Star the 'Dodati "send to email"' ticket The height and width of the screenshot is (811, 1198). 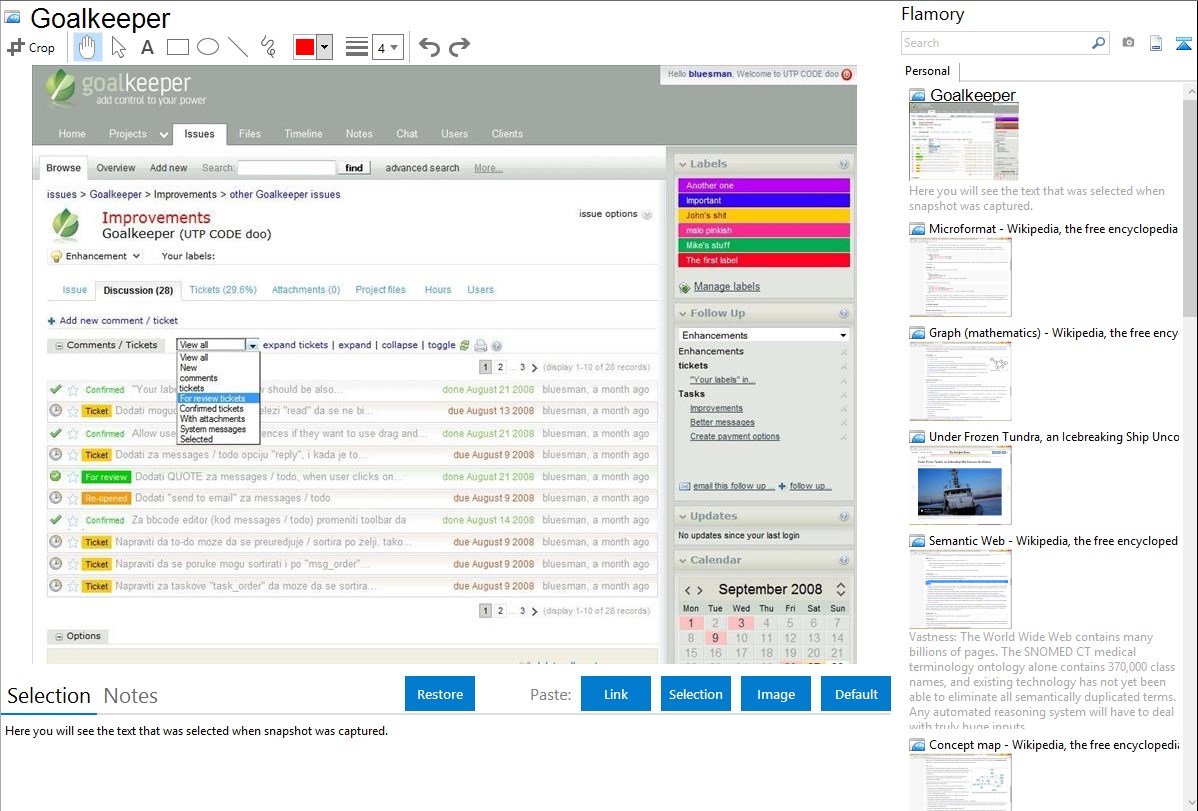pos(73,498)
